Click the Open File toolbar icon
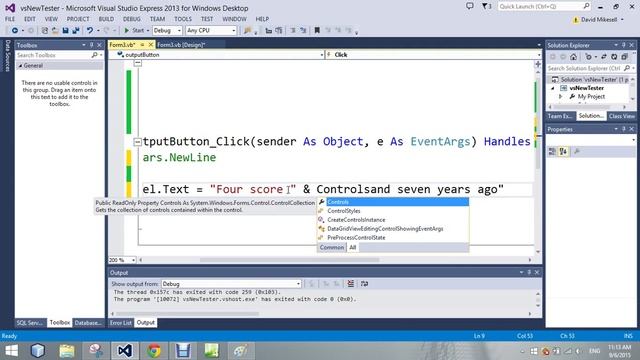The height and width of the screenshot is (360, 640). coord(55,31)
